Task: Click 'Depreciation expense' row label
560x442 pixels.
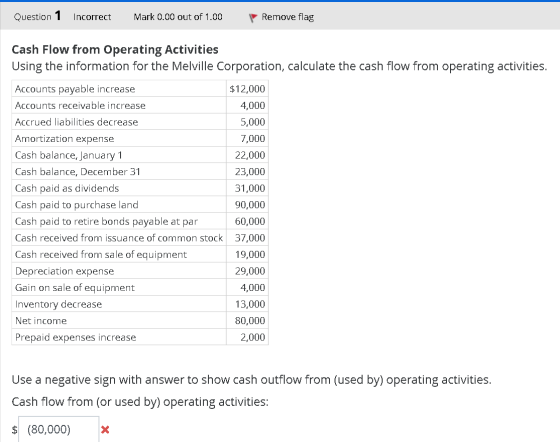Action: 64,271
